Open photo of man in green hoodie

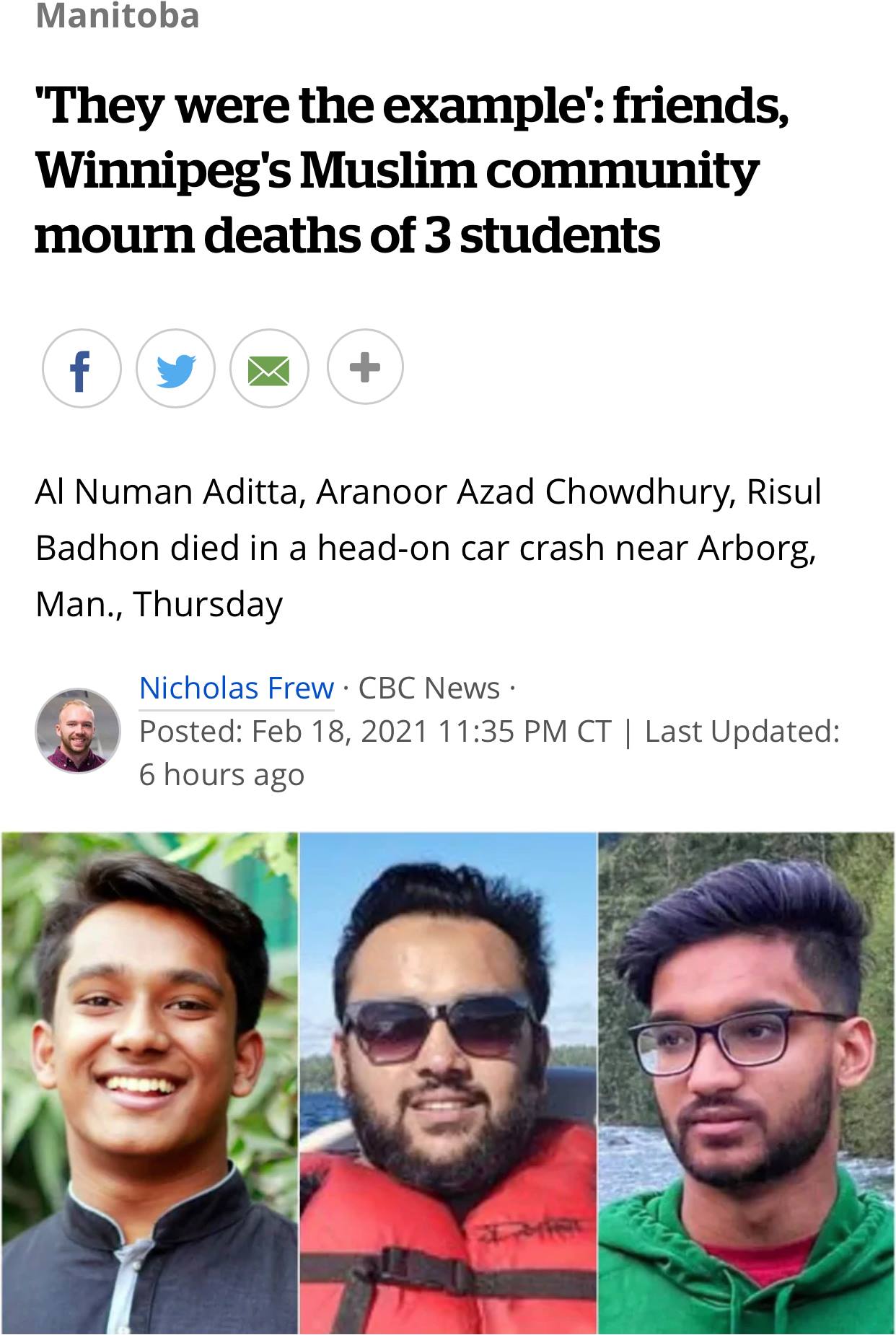tap(747, 1083)
